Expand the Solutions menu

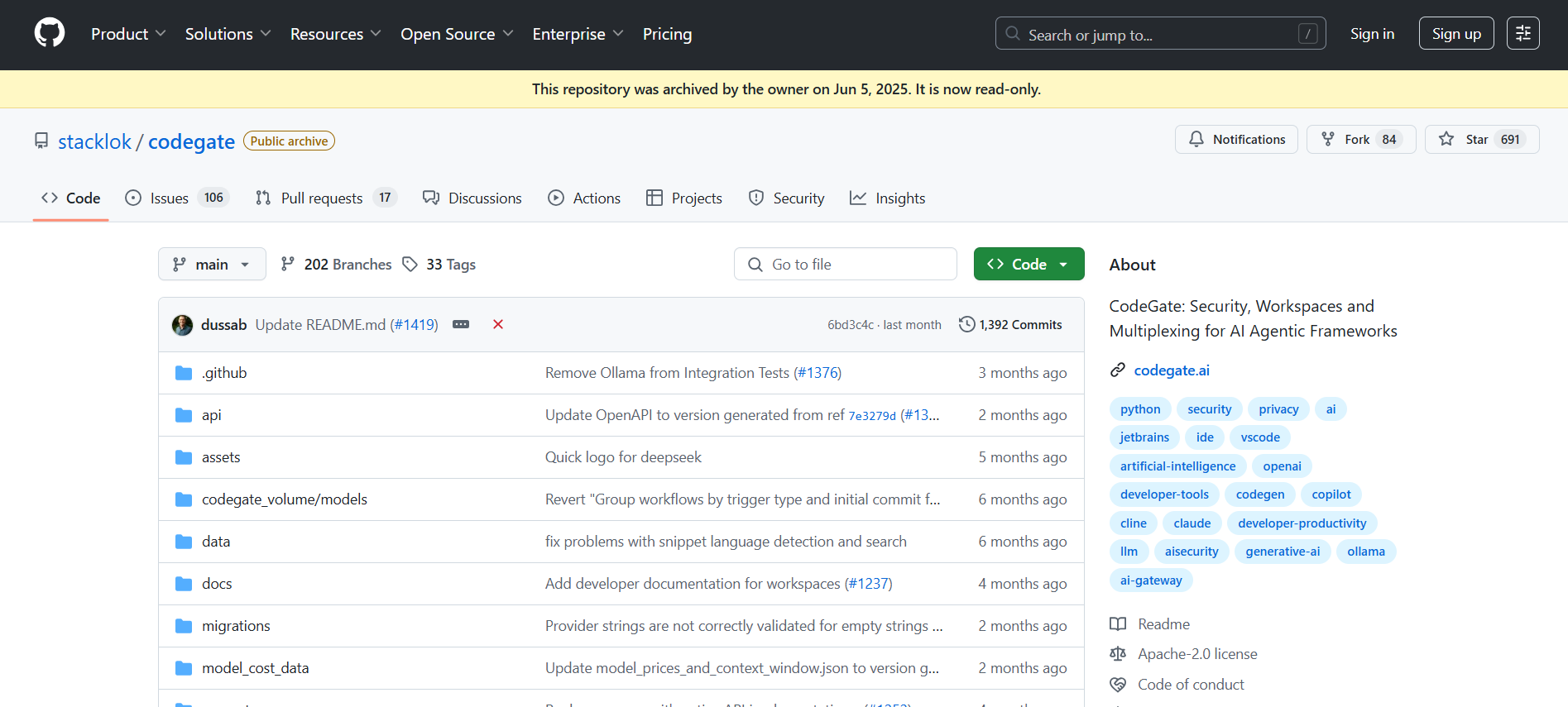tap(228, 34)
